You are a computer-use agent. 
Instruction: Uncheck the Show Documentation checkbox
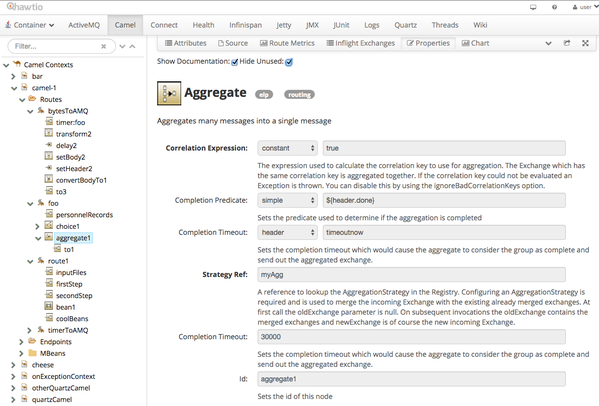(x=235, y=62)
